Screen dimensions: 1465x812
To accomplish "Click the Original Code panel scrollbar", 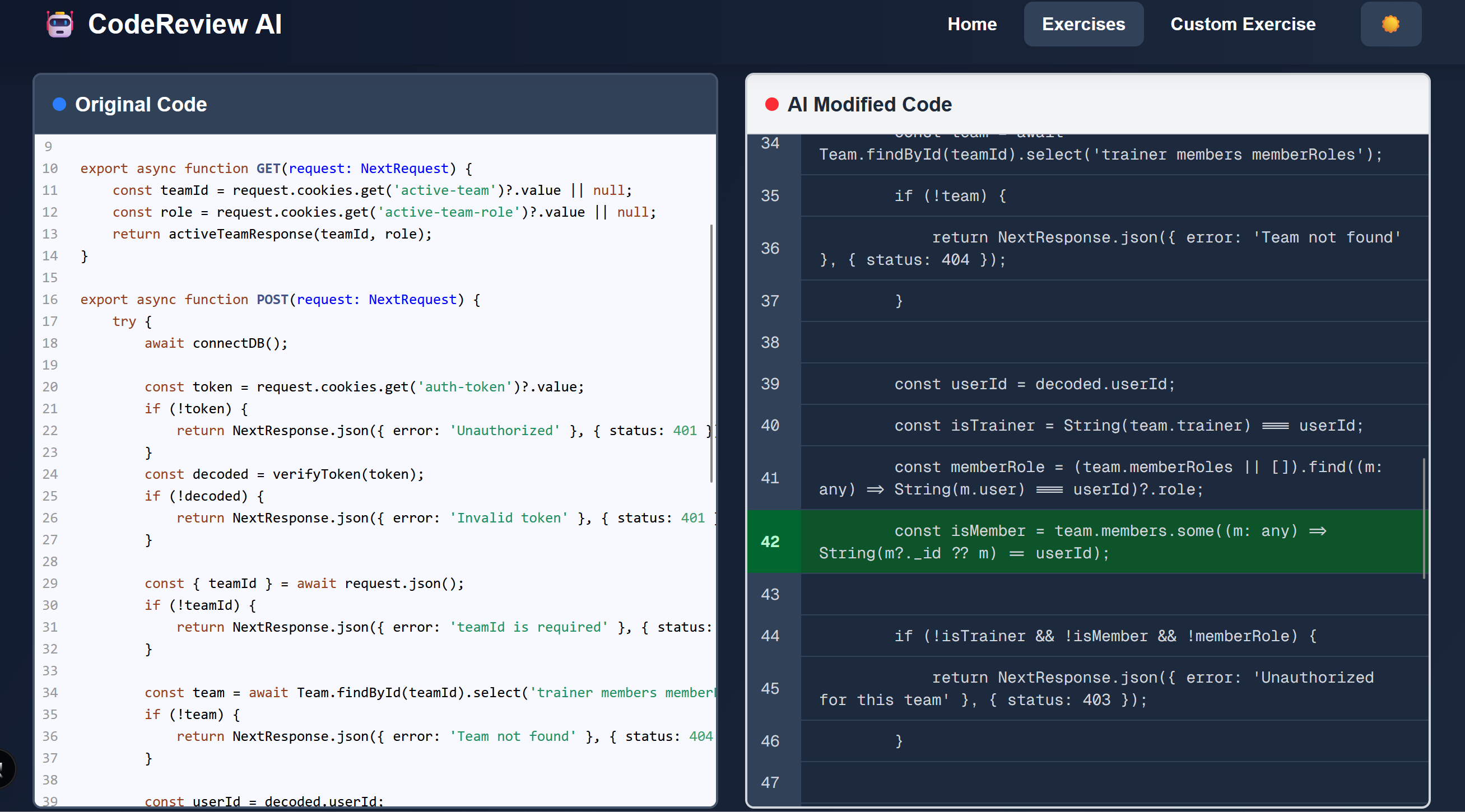I will tap(711, 353).
